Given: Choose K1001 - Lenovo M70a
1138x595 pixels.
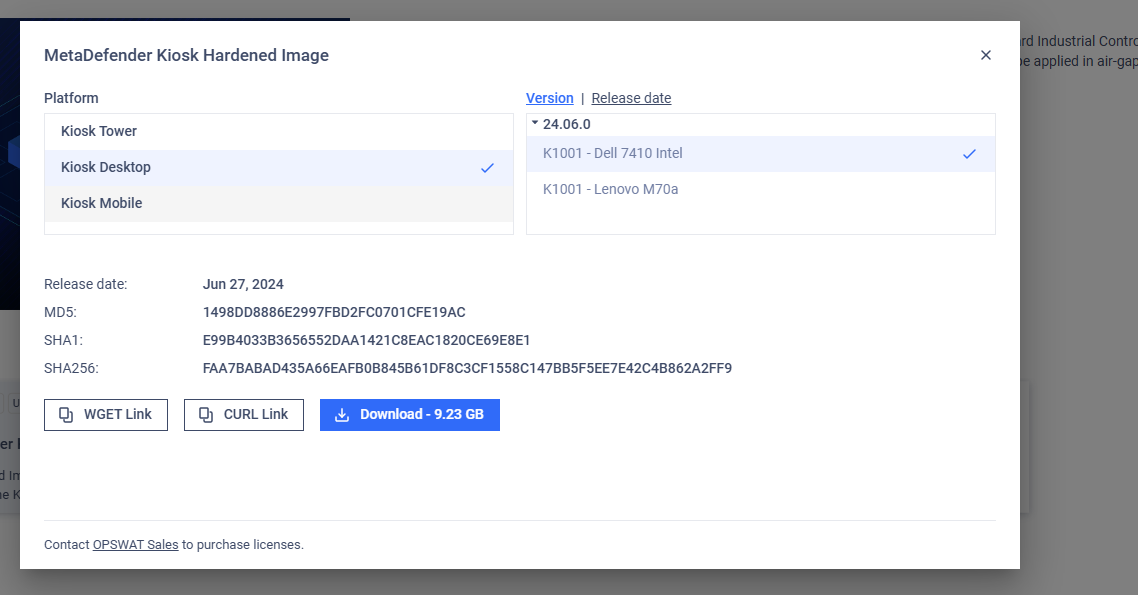Looking at the screenshot, I should click(x=761, y=189).
